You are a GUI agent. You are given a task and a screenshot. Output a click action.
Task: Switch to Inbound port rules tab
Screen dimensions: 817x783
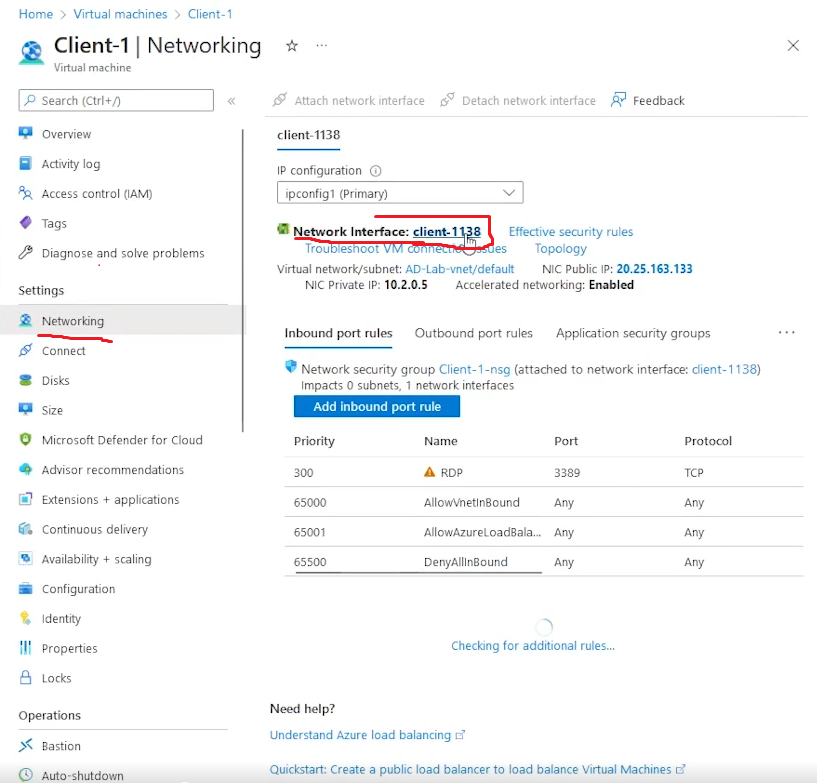338,333
